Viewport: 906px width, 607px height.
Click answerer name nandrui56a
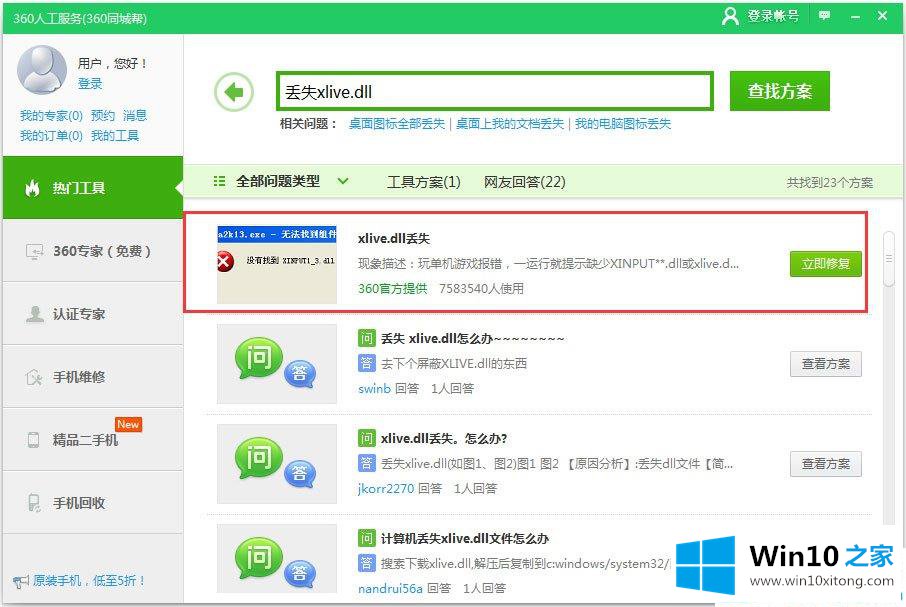(x=391, y=588)
